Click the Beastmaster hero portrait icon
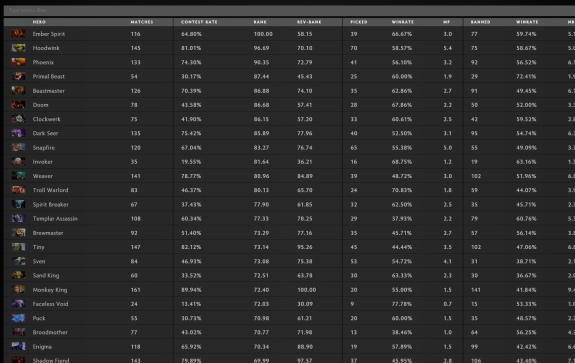 click(x=18, y=91)
